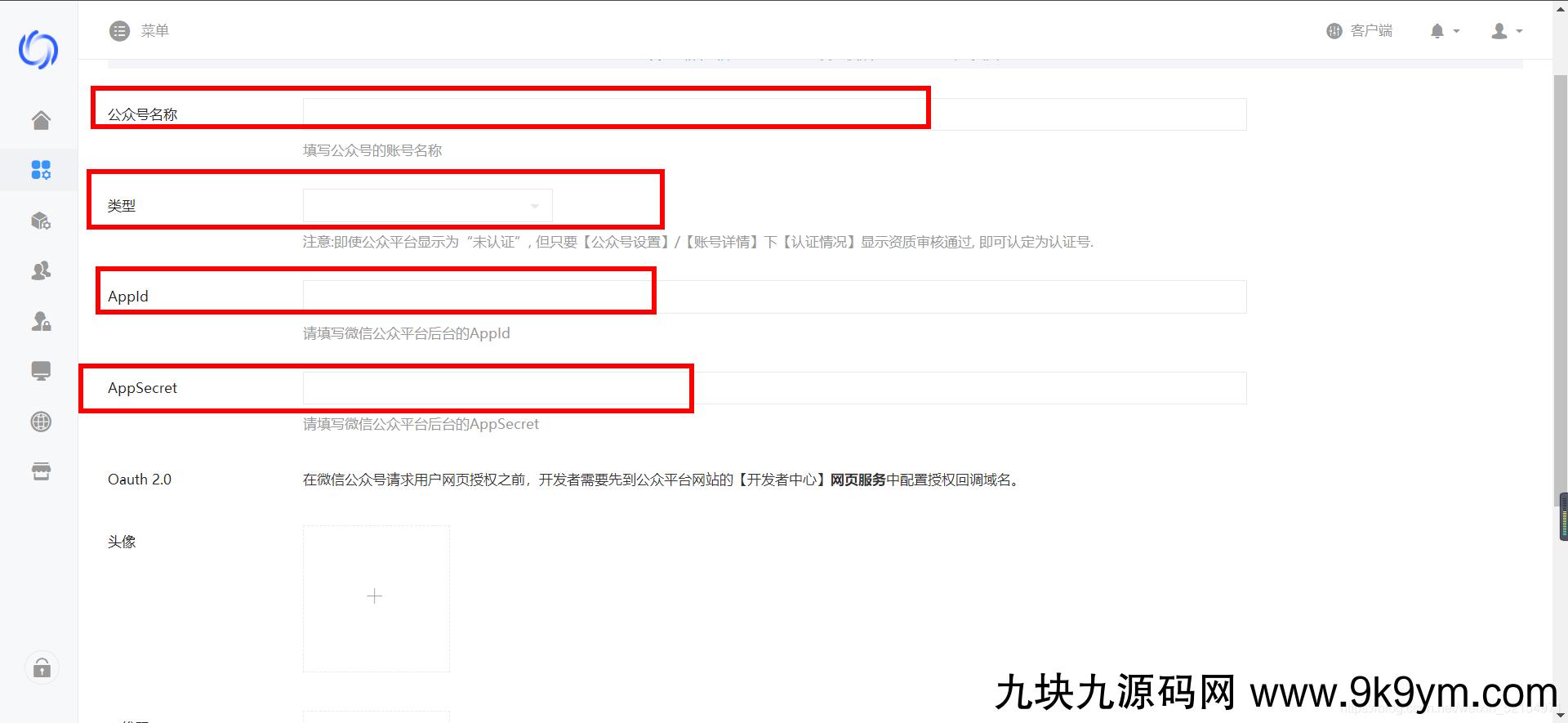
Task: Click the blue swirl logo at top left
Action: tap(38, 50)
